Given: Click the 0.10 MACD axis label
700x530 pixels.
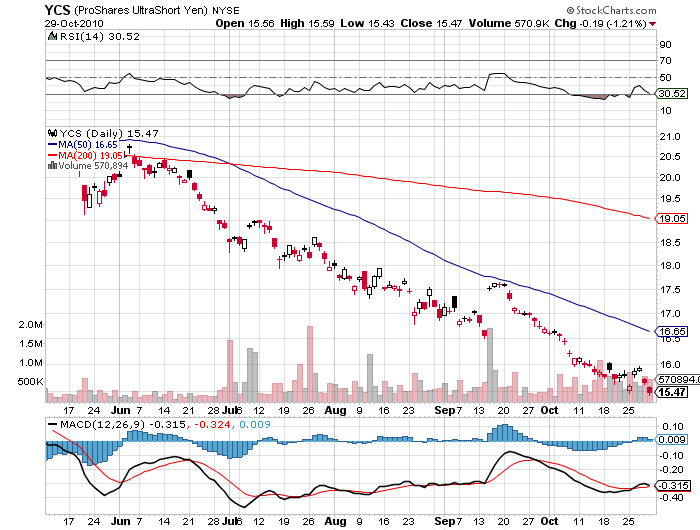Looking at the screenshot, I should [x=673, y=426].
